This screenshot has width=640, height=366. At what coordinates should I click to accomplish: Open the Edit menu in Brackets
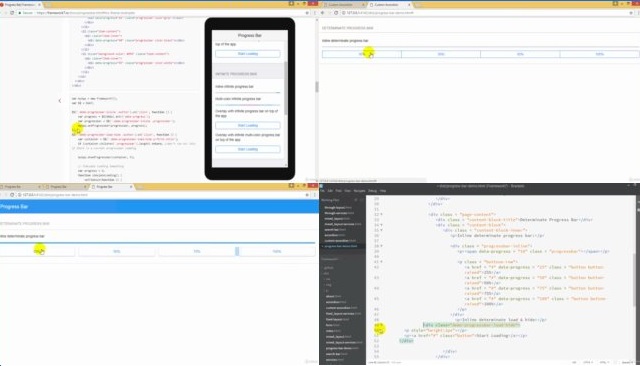[x=330, y=191]
